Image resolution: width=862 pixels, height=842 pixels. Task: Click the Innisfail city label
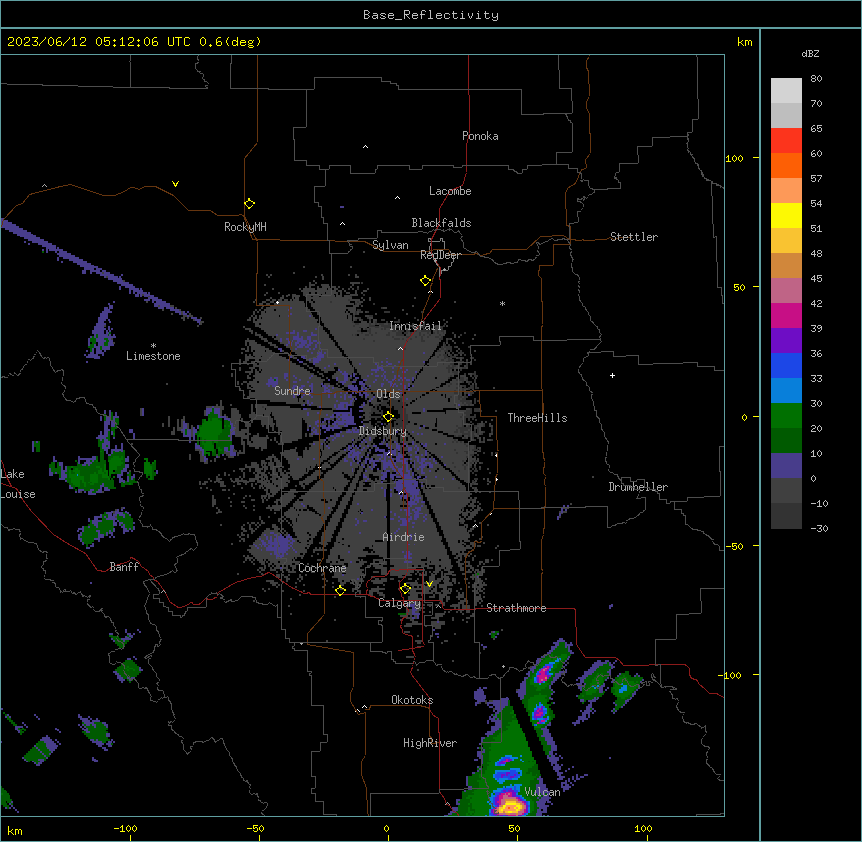tap(415, 326)
